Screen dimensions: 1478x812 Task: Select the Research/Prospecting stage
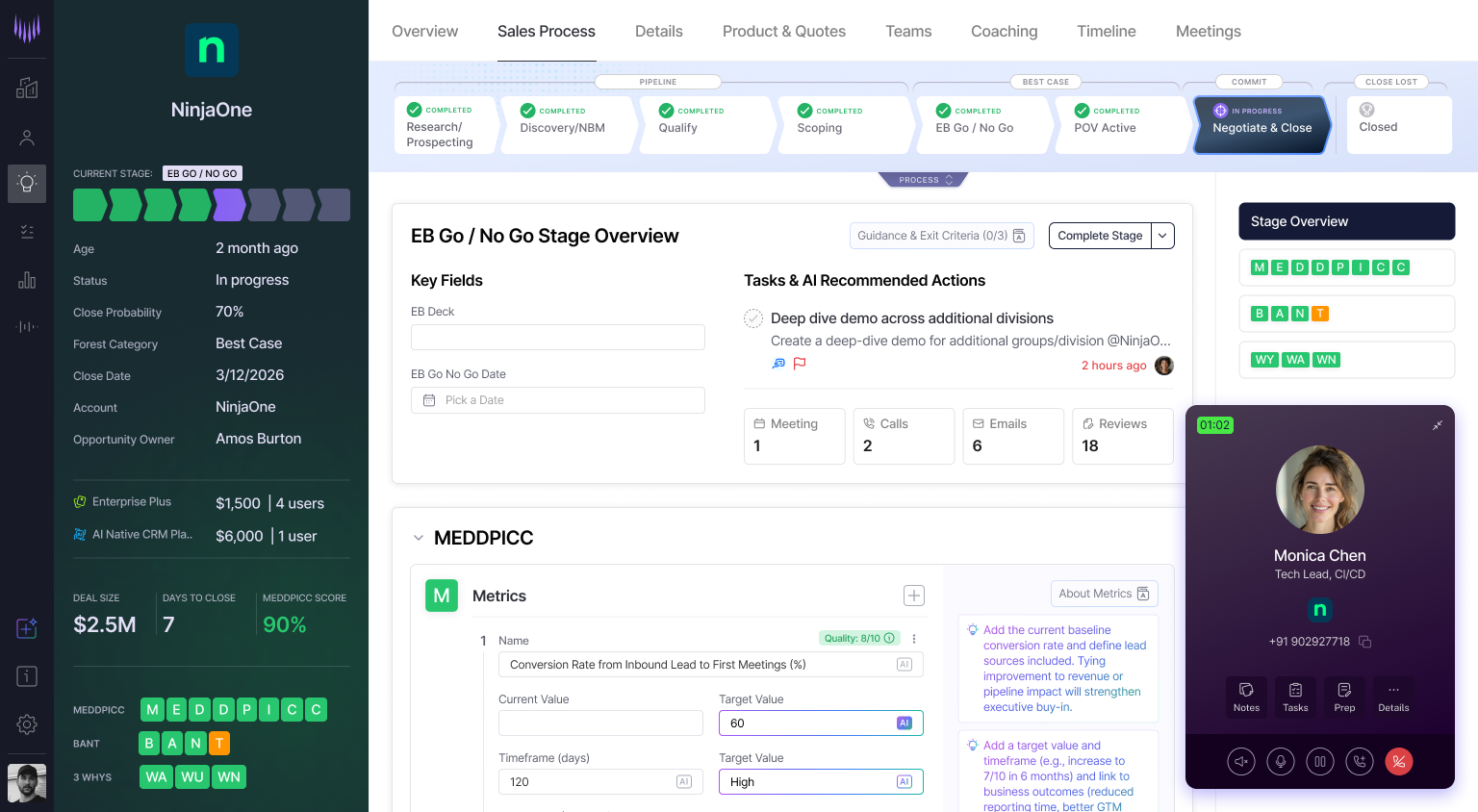point(446,125)
